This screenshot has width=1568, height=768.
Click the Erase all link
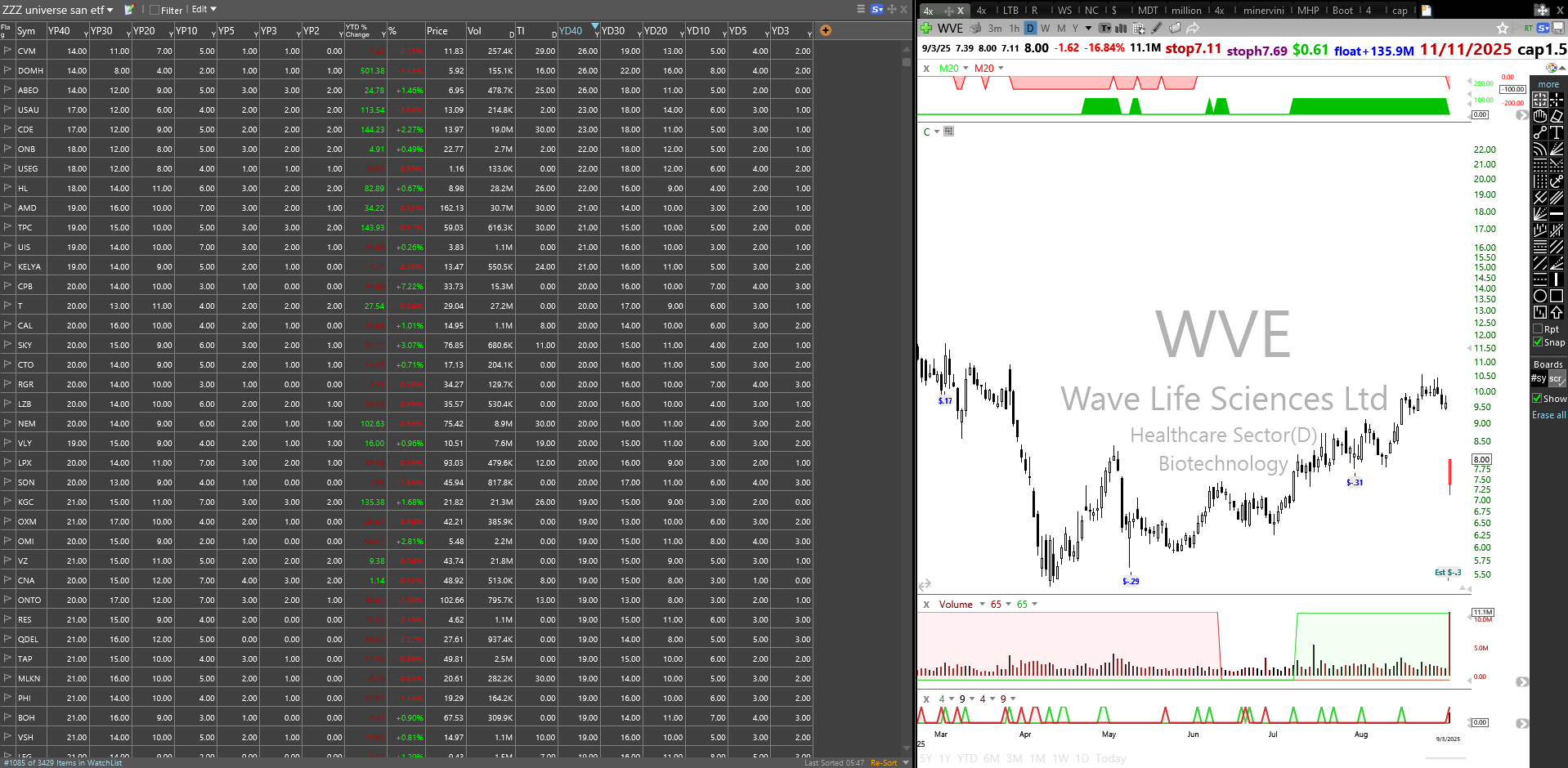(1548, 415)
